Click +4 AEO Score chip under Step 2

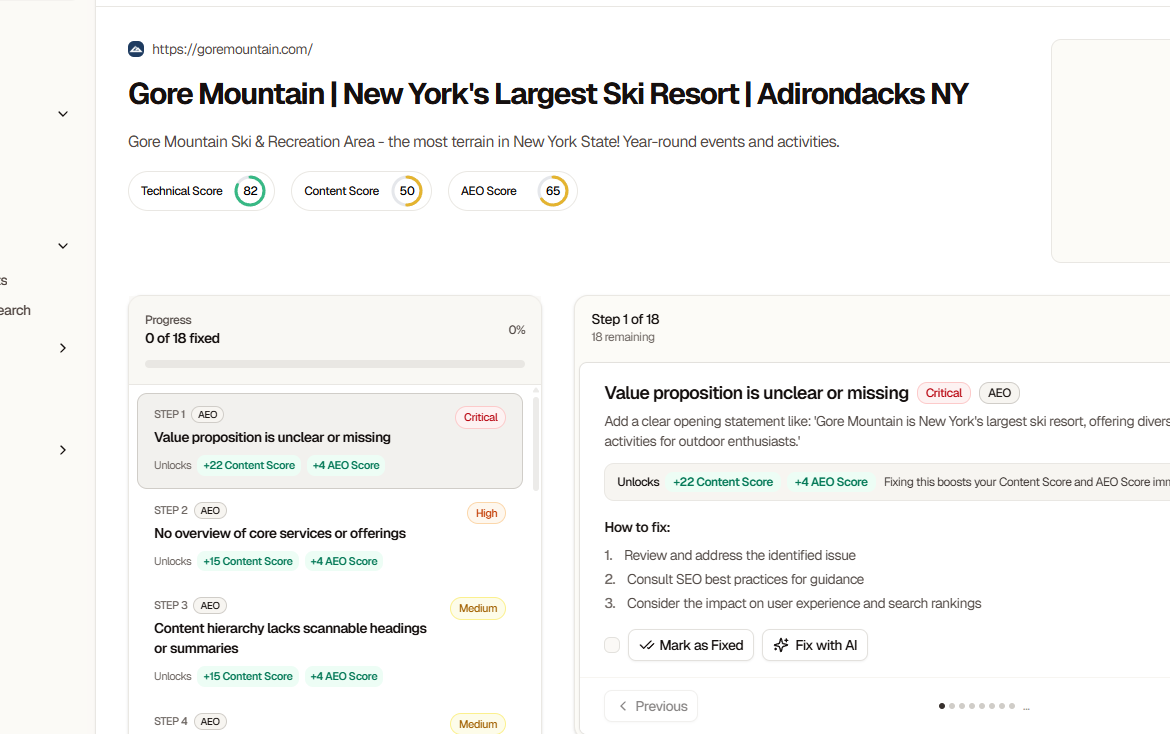tap(344, 561)
